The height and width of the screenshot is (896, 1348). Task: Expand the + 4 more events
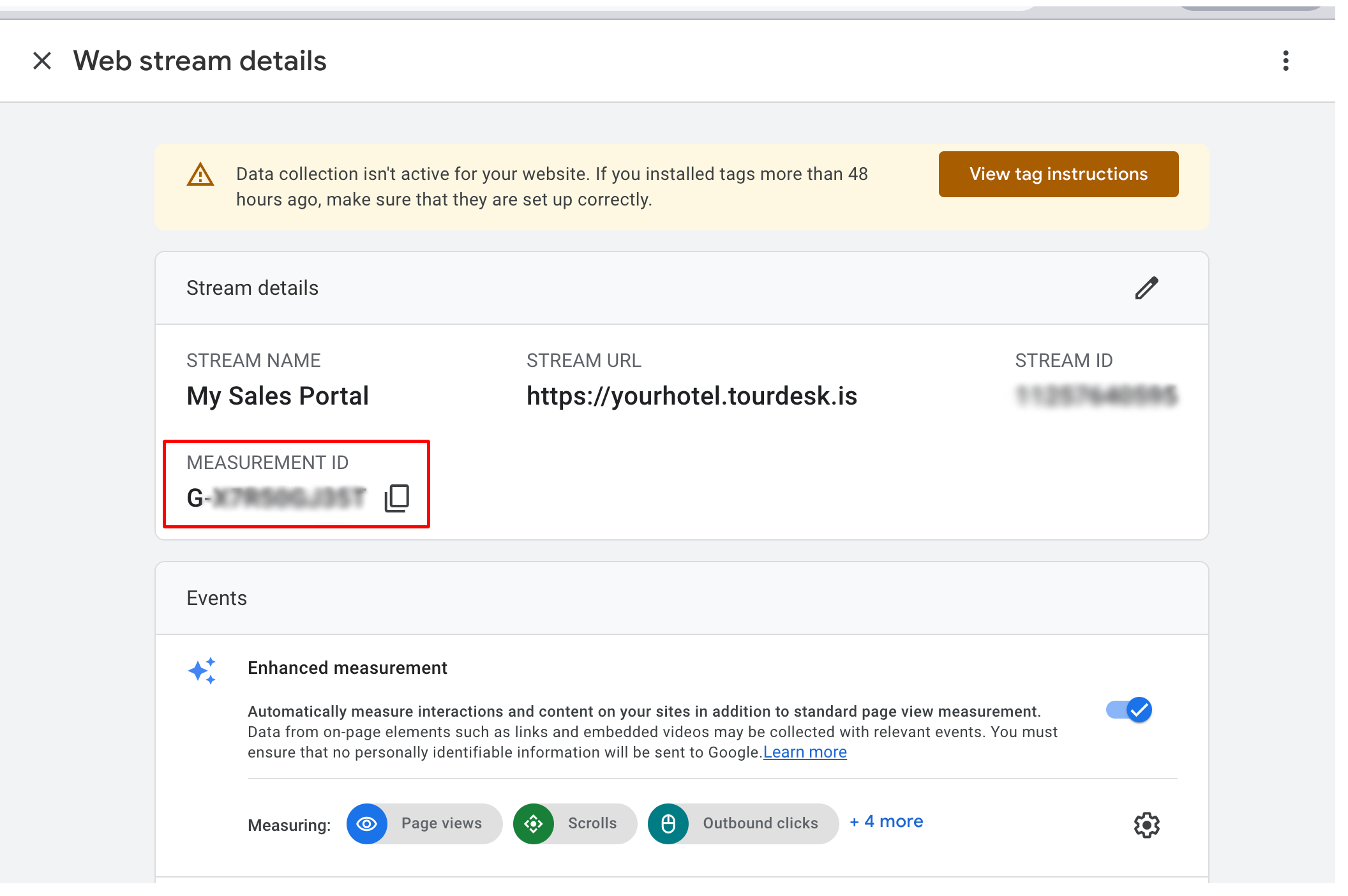tap(887, 821)
